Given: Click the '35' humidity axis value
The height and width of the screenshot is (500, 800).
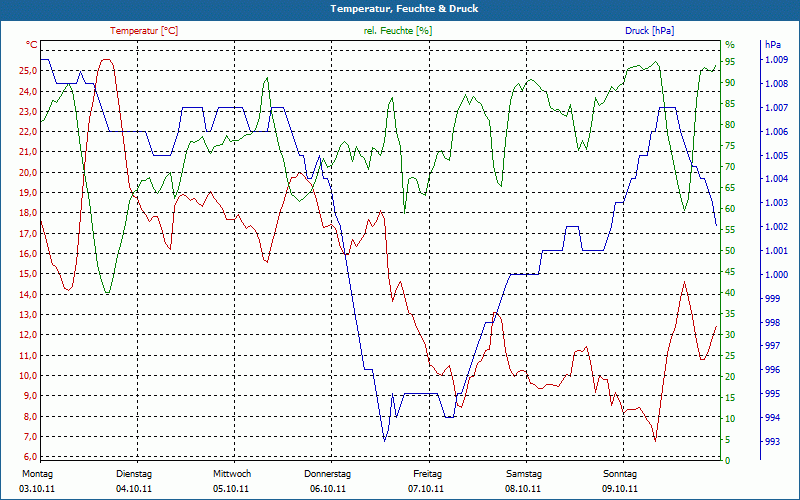Looking at the screenshot, I should coord(730,314).
